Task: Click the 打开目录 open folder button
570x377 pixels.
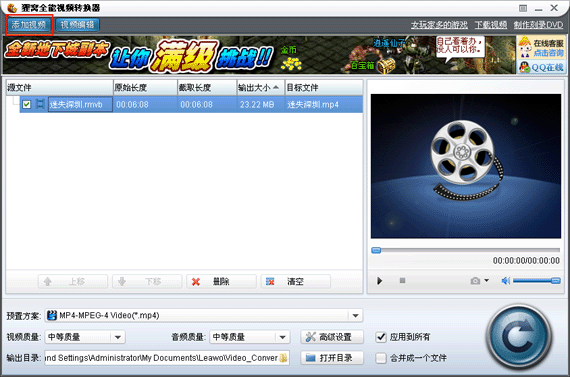Action: pos(332,358)
